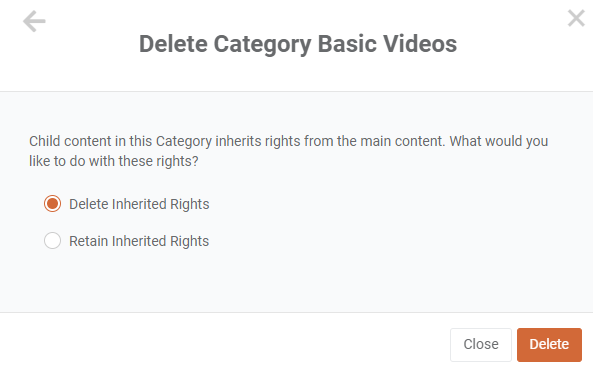Click "like to do with these rights?" line
Screen dimensions: 593x376
tap(114, 162)
